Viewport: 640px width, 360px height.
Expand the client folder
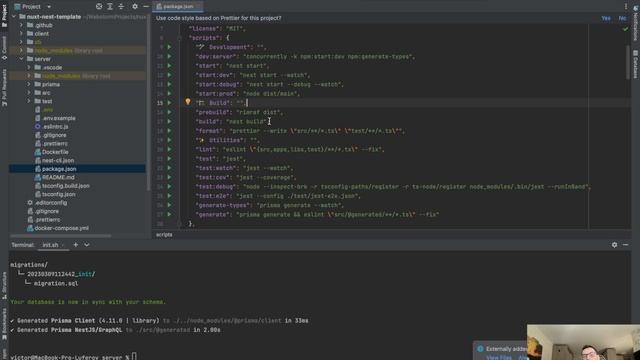point(21,33)
